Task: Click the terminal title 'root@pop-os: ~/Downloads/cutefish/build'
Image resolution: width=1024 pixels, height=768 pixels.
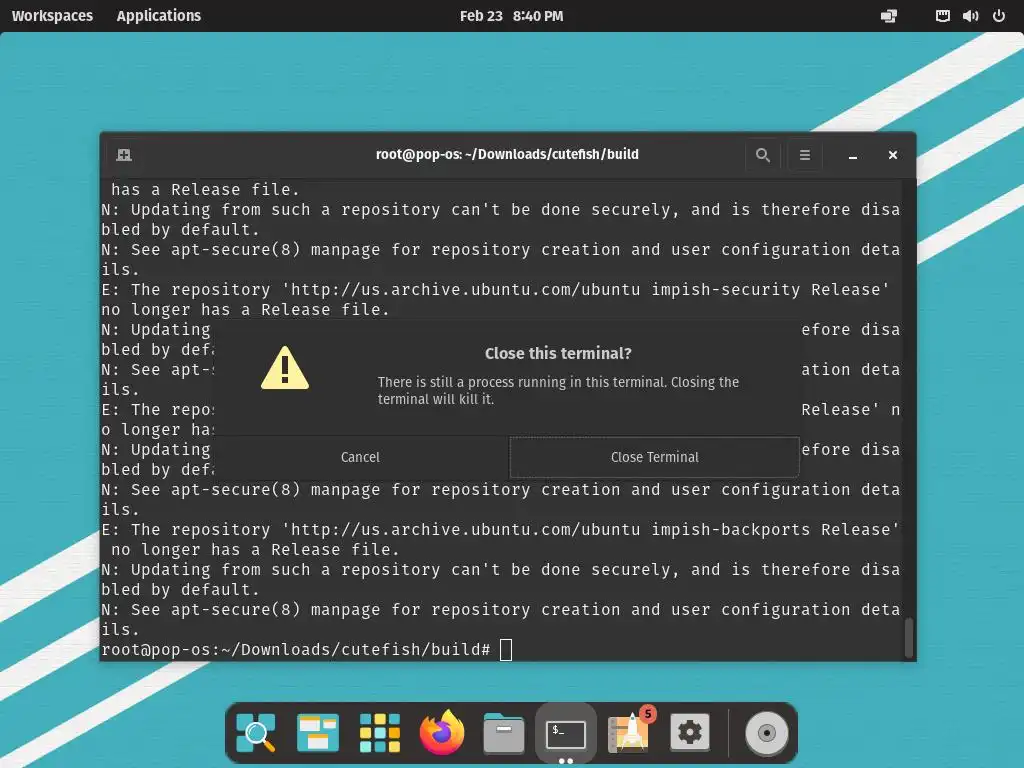Action: click(507, 154)
